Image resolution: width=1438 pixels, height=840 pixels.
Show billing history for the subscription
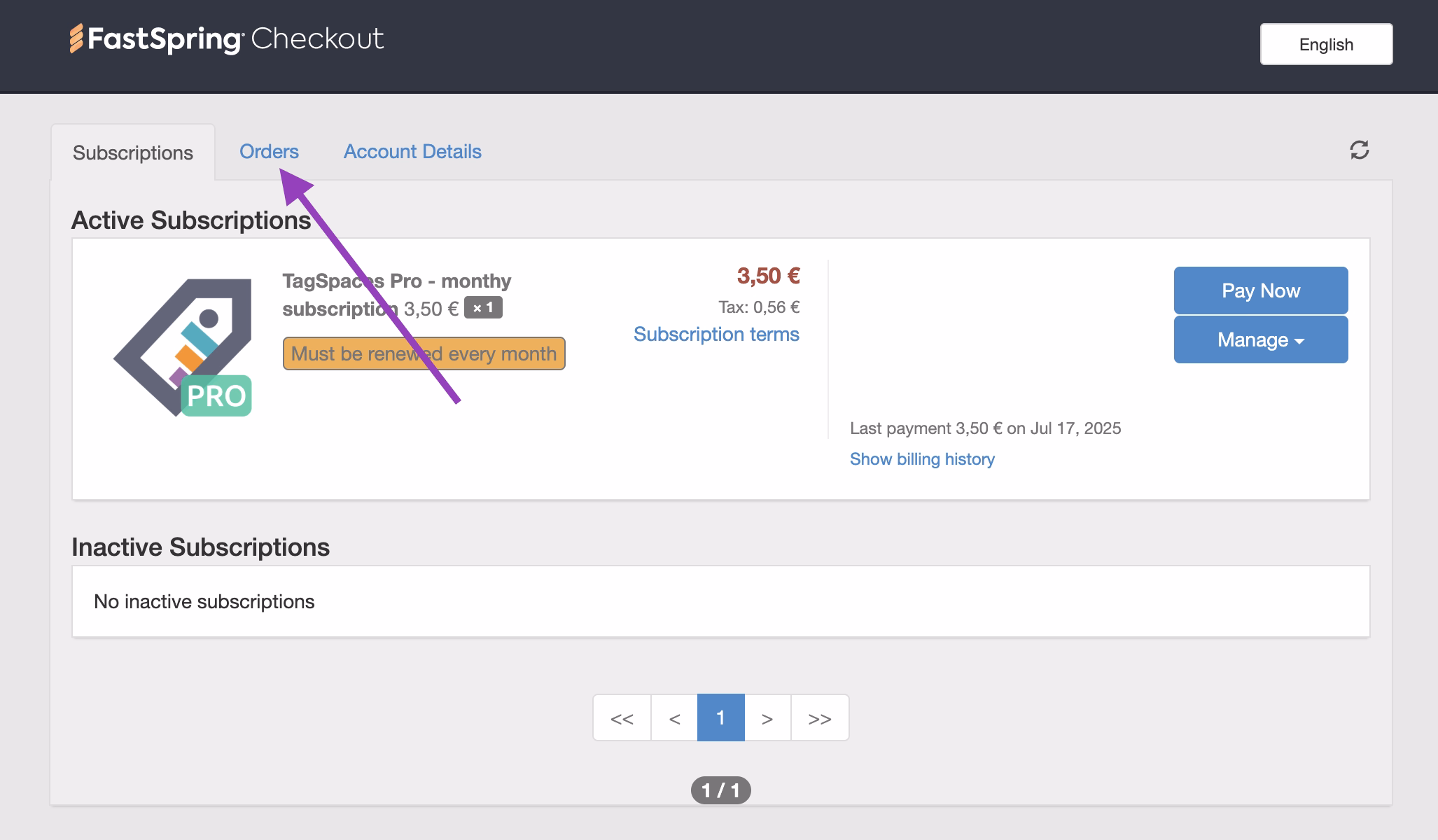922,459
